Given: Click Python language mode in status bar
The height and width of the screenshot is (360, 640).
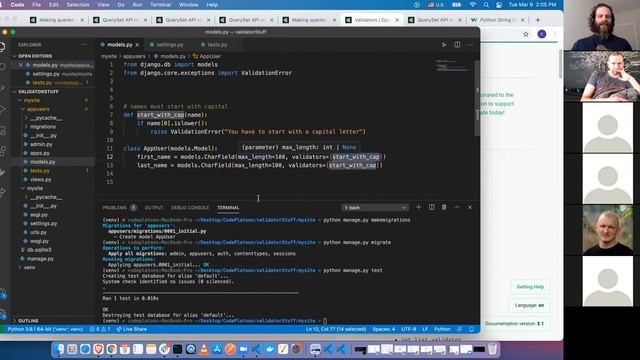Looking at the screenshot, I should (442, 329).
